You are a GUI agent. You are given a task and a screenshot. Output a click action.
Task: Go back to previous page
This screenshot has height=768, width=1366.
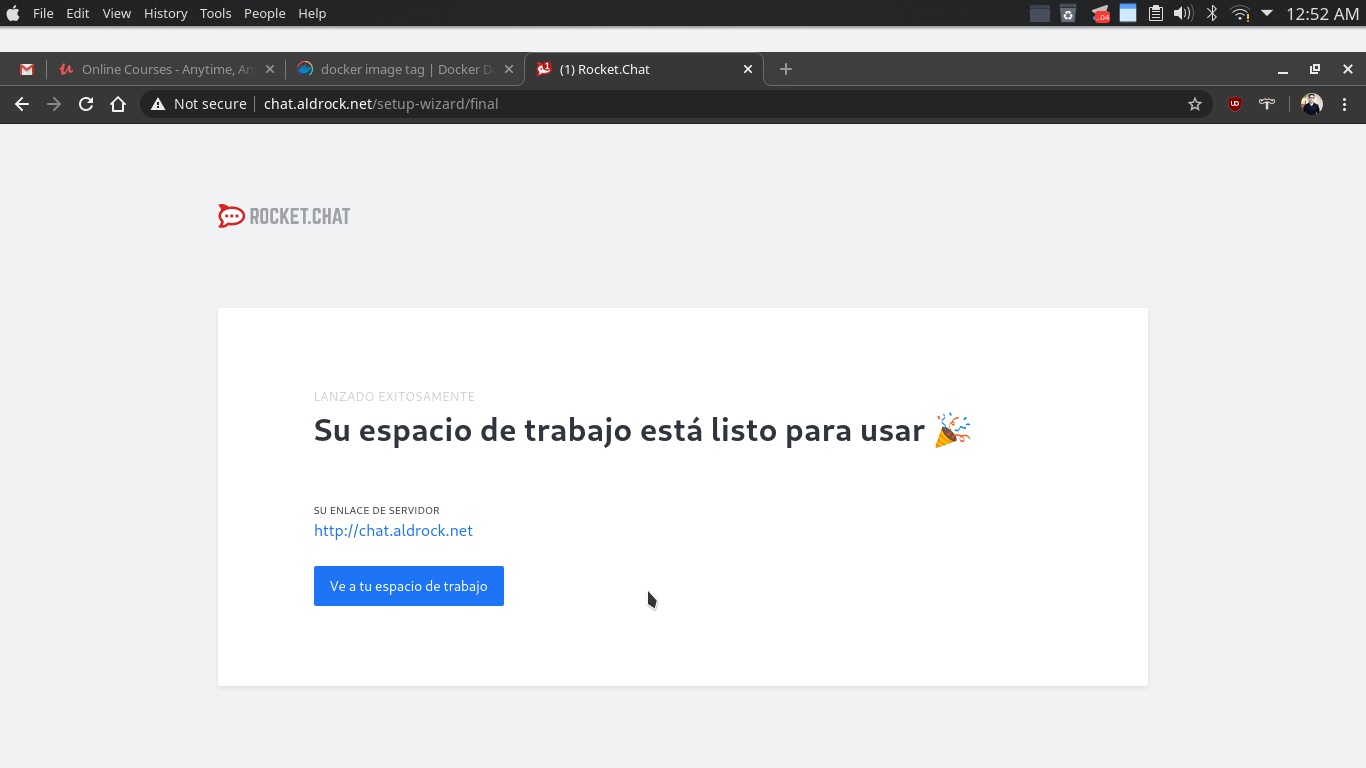pos(22,104)
